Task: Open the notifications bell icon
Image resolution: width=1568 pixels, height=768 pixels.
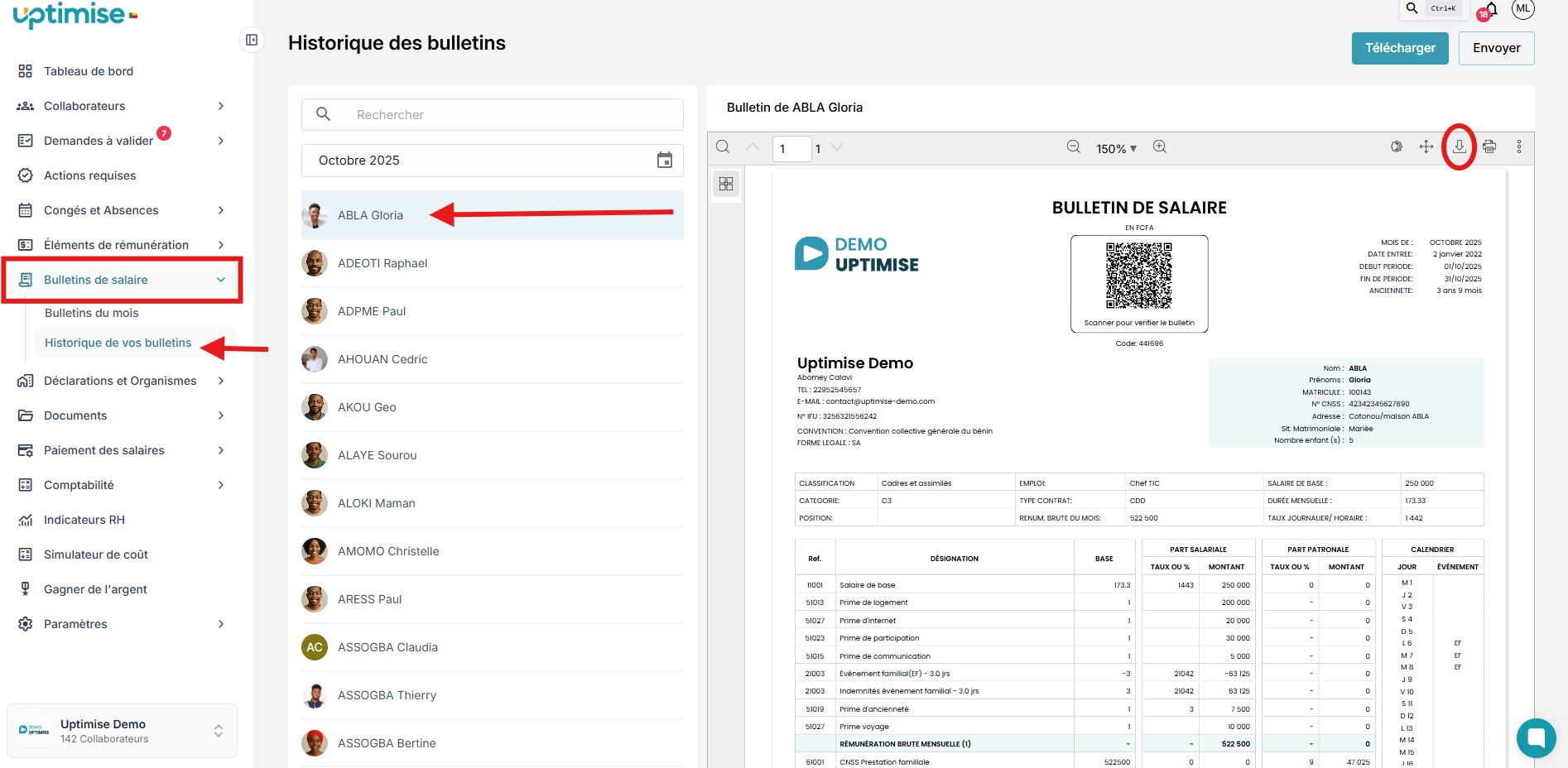Action: point(1491,9)
